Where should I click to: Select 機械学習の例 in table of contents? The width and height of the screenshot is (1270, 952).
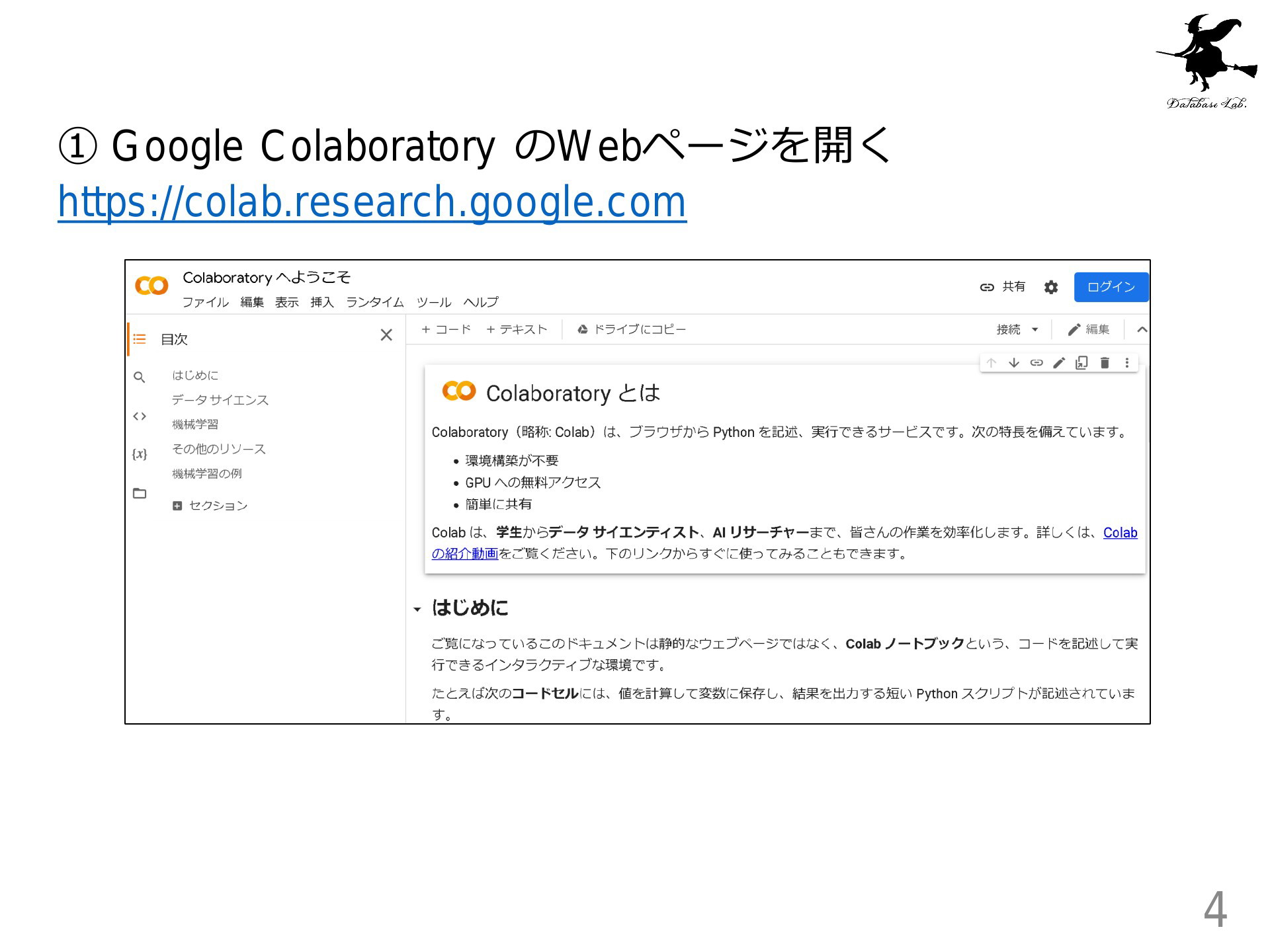coord(207,473)
